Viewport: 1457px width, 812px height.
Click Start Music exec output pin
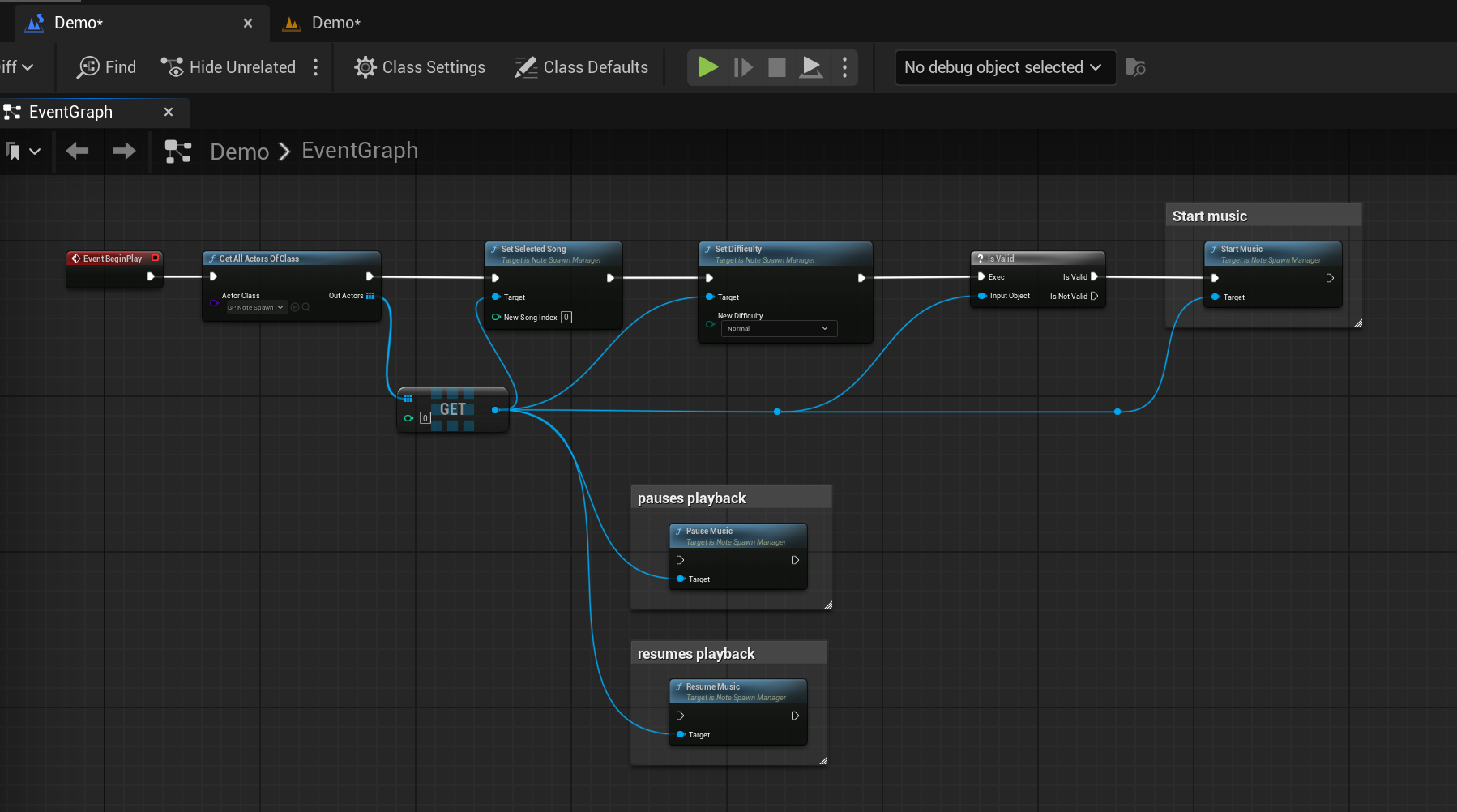(x=1330, y=278)
